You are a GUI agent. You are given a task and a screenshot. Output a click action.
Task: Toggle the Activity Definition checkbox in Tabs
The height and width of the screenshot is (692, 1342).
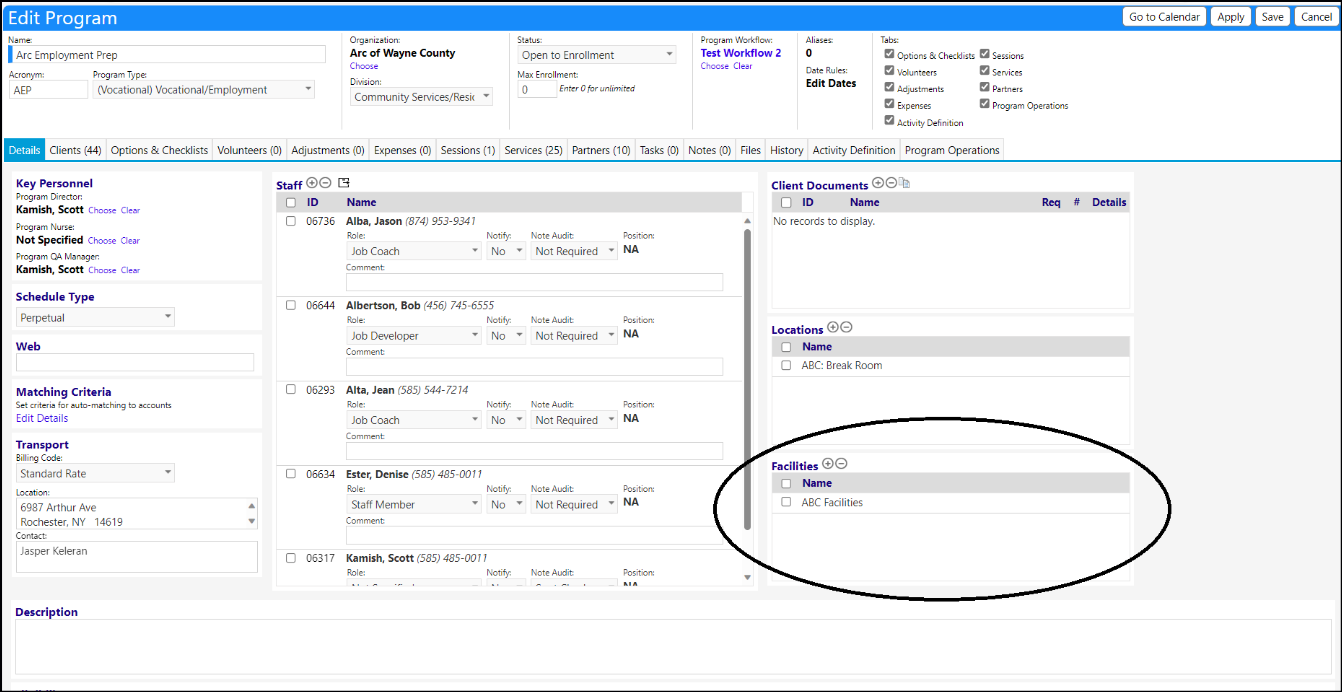click(x=890, y=121)
